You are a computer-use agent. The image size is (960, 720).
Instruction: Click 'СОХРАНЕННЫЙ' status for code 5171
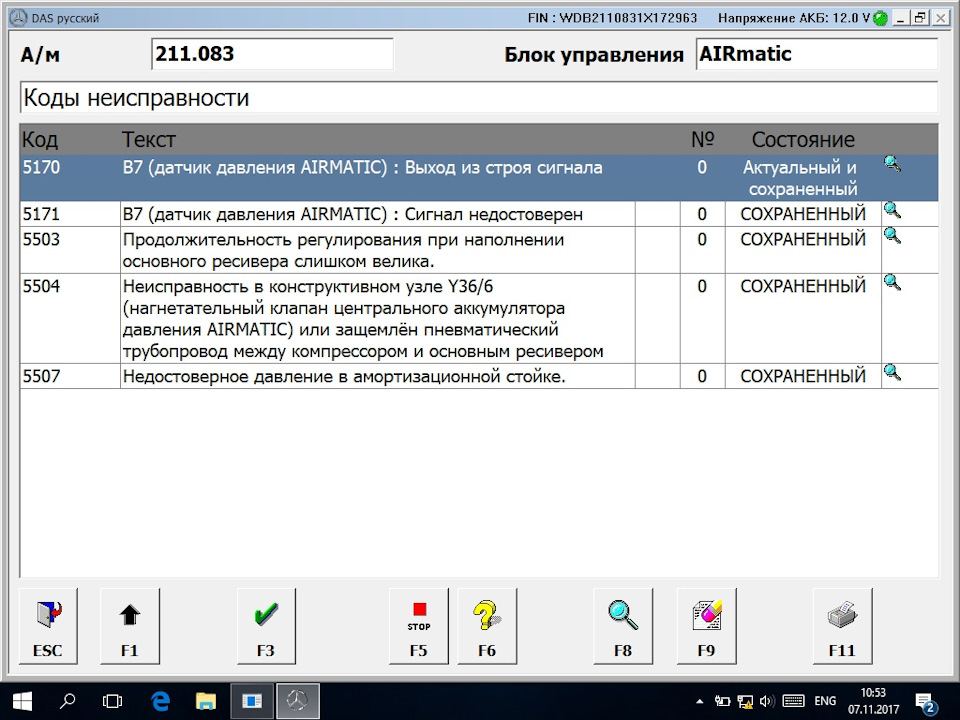point(803,214)
